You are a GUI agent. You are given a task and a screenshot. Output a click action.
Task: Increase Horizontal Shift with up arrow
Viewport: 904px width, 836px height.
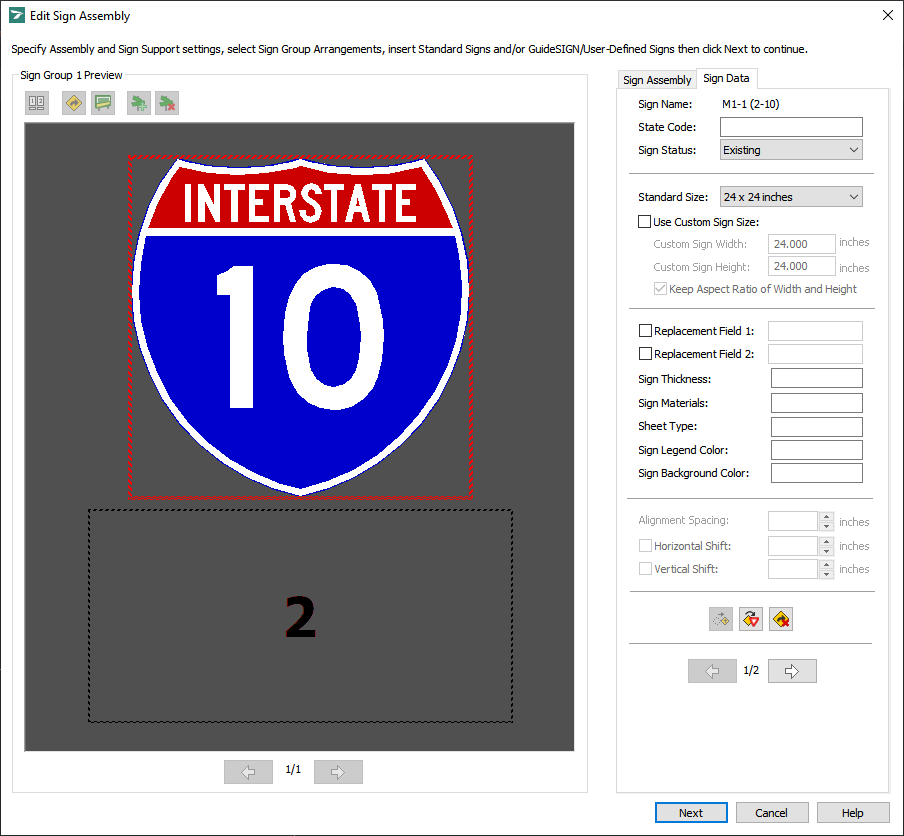point(827,541)
